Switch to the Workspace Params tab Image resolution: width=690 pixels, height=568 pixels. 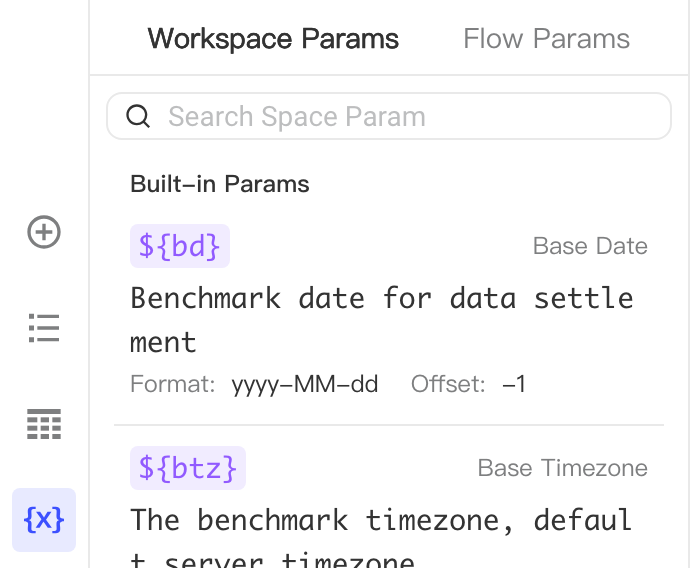tap(273, 39)
